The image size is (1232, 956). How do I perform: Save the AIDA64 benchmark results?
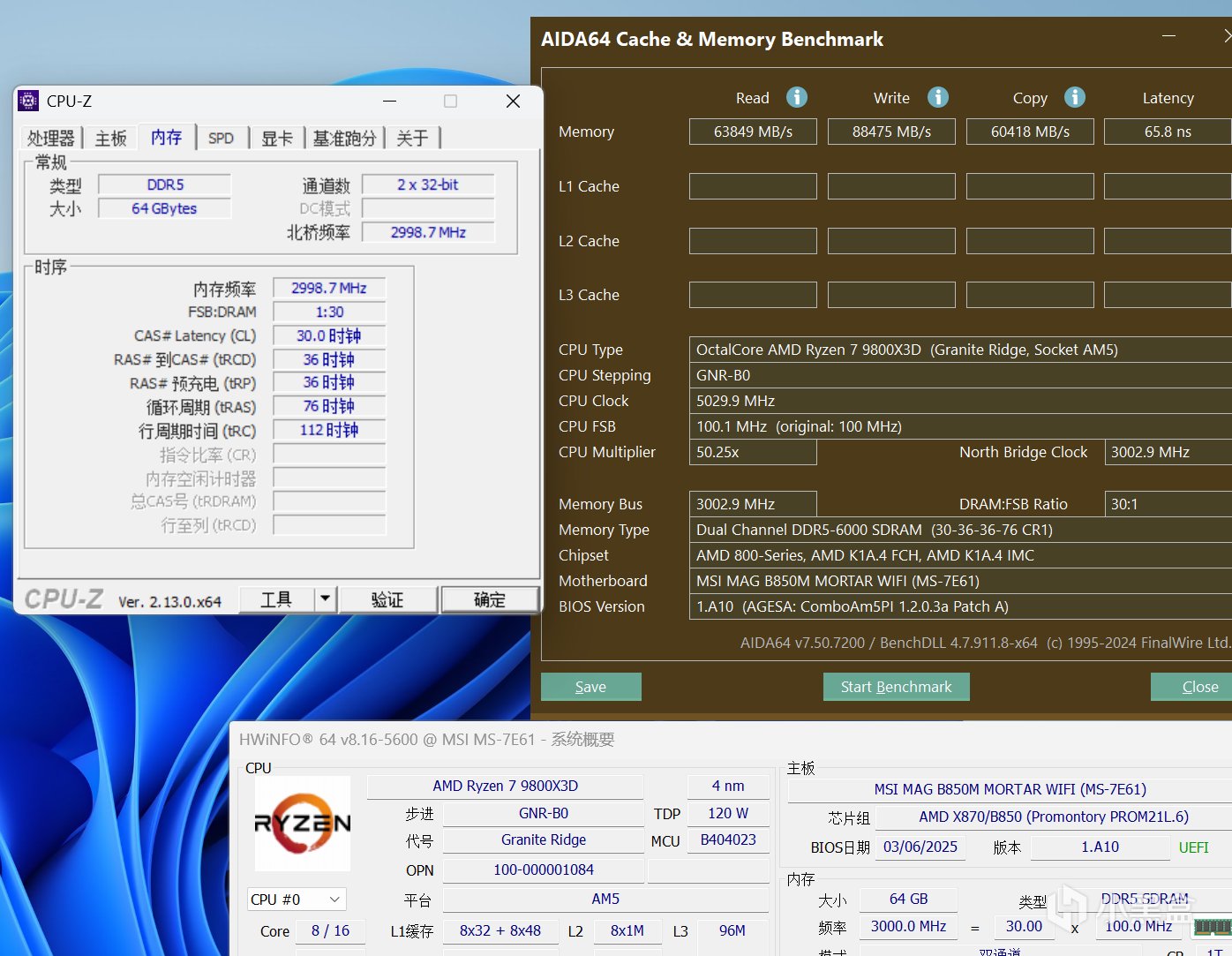(590, 687)
